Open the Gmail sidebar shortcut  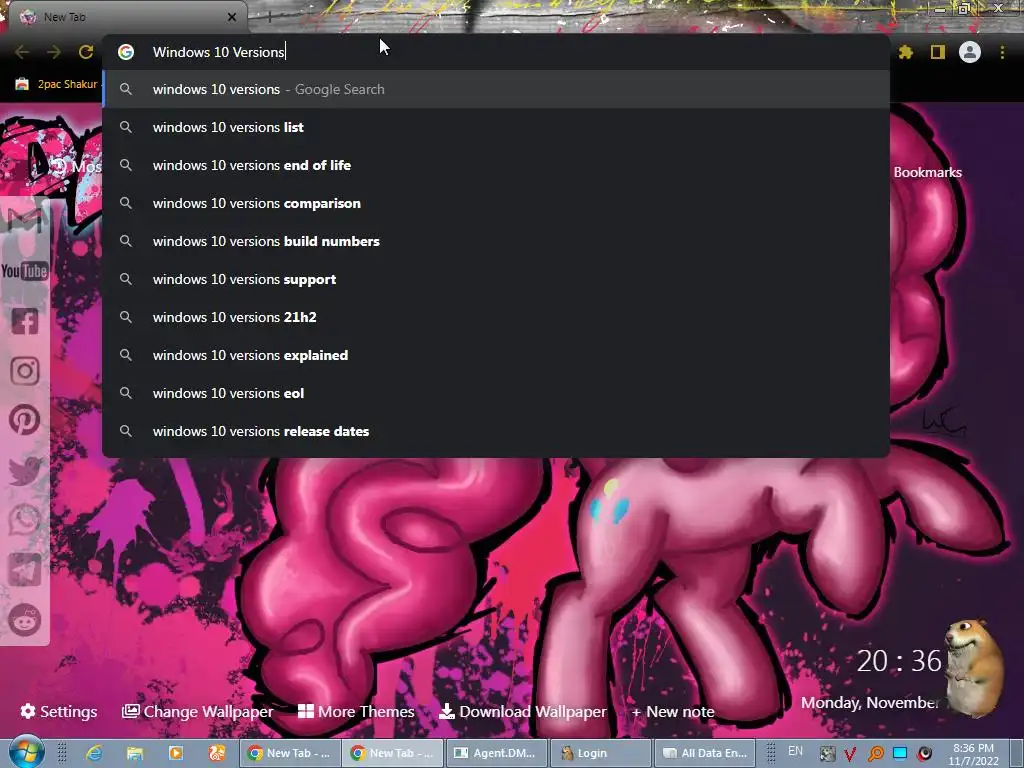coord(25,221)
